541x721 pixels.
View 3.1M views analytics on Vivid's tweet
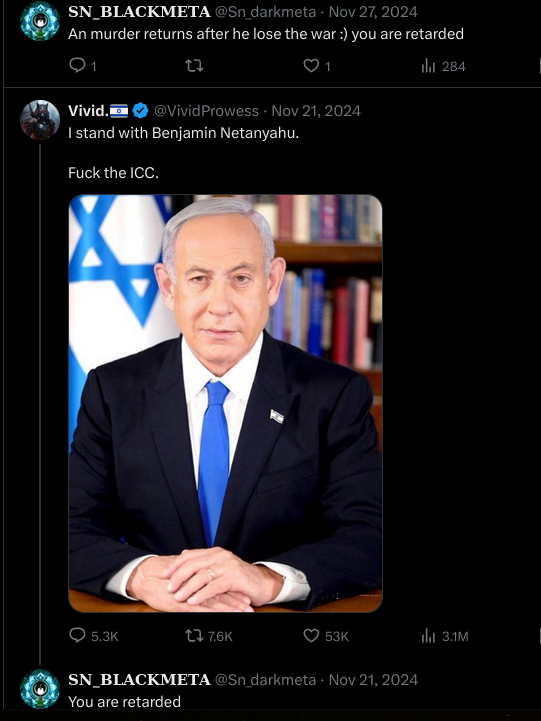click(445, 636)
